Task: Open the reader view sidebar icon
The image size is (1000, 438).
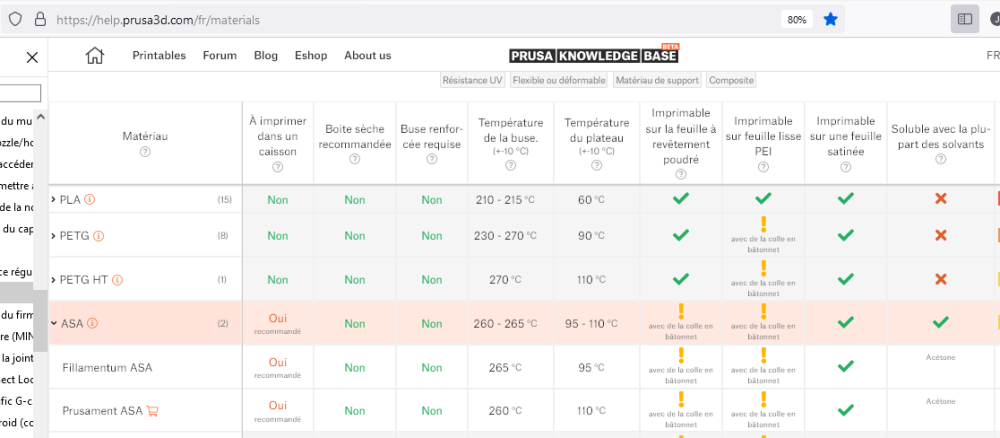Action: (x=965, y=19)
